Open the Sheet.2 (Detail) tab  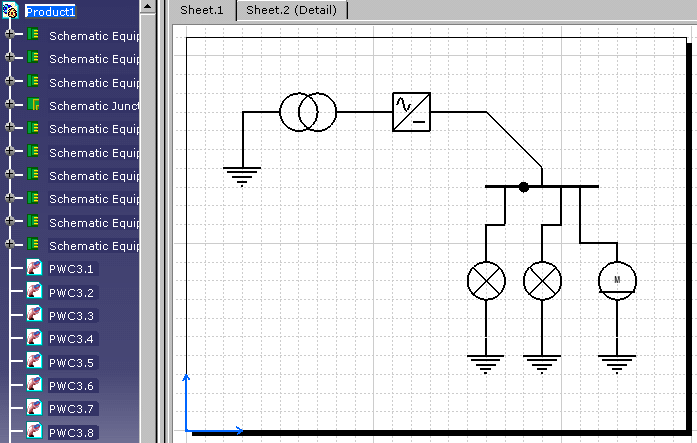(292, 10)
